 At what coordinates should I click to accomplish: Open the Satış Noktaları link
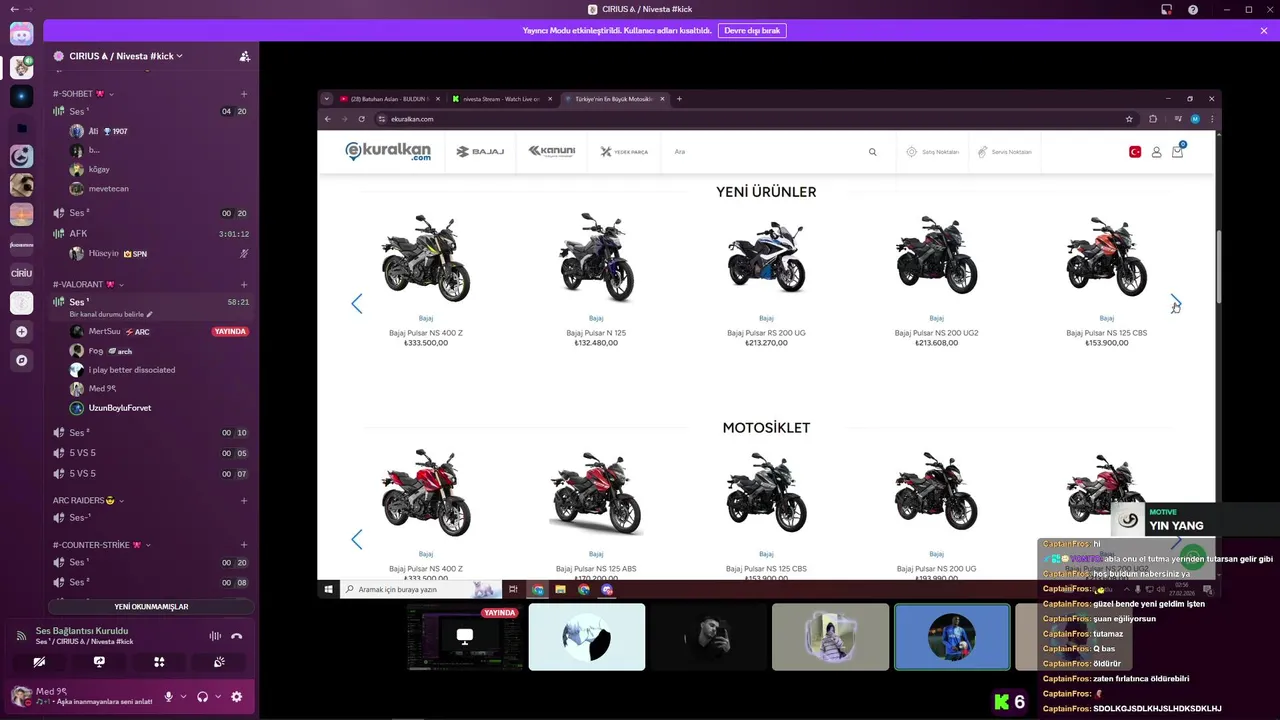click(x=932, y=152)
